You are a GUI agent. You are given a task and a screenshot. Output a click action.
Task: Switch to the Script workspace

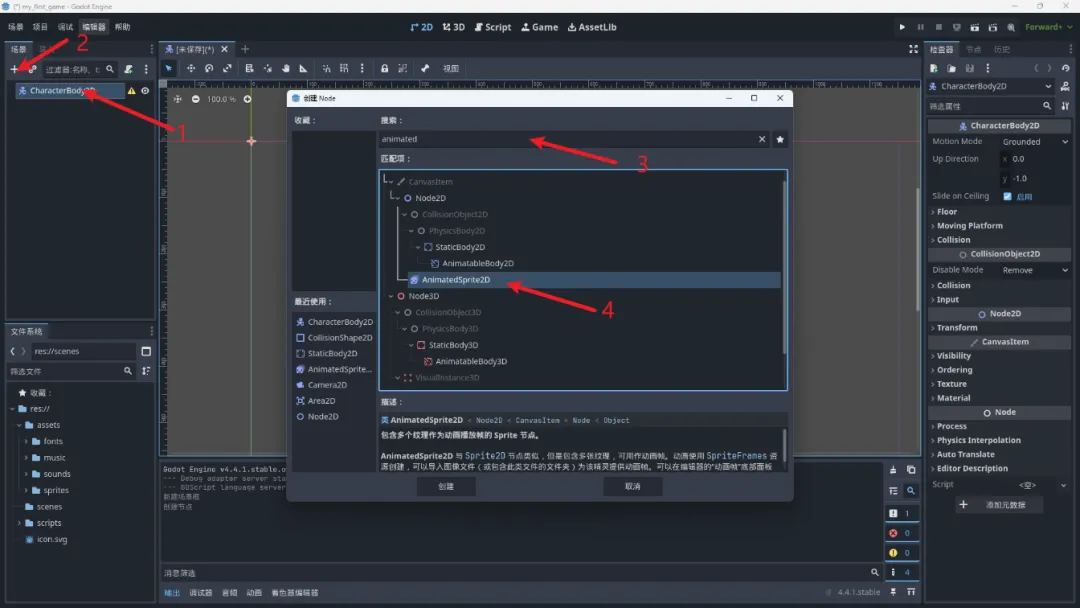[493, 27]
